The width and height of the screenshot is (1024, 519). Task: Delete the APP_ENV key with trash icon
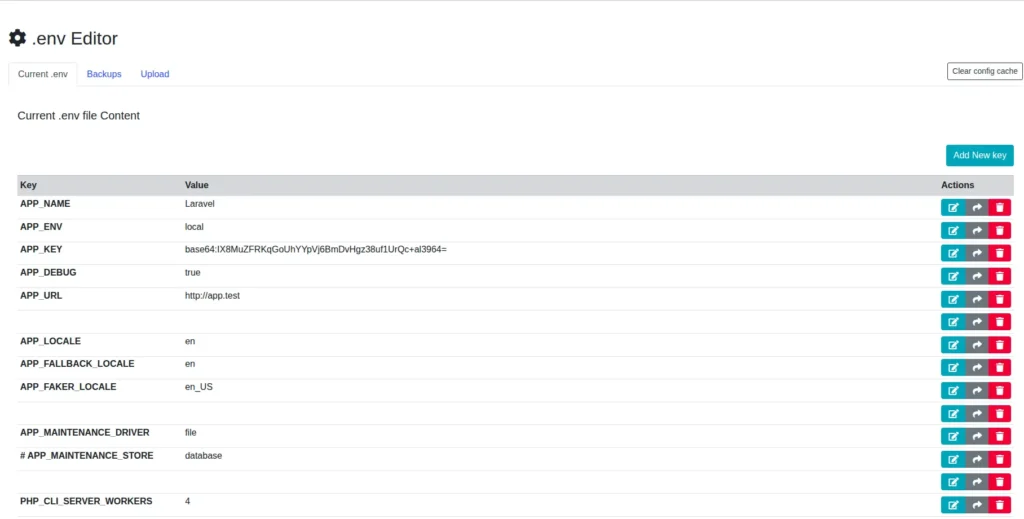[x=999, y=231]
